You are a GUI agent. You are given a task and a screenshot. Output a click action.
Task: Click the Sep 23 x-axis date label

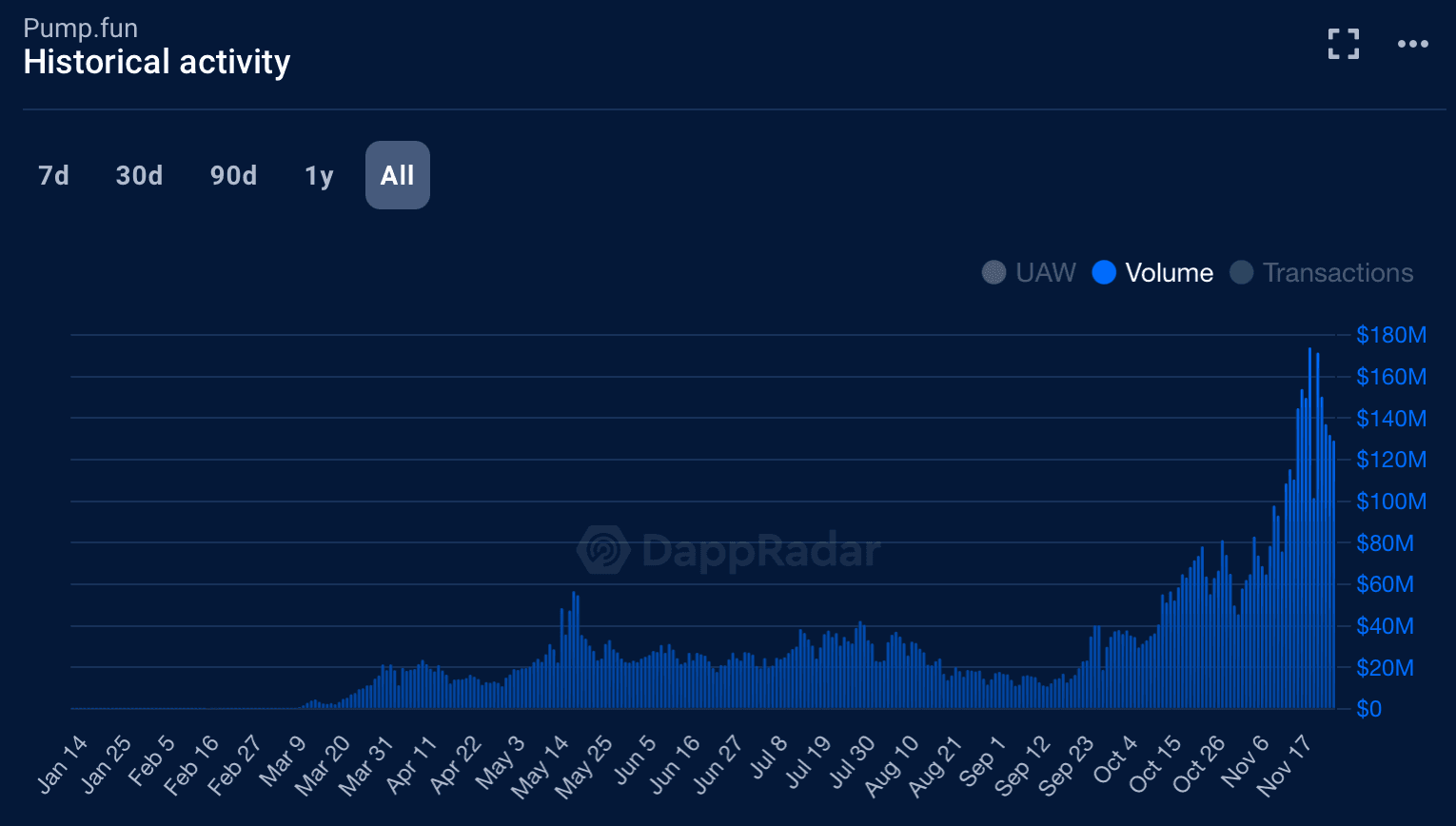(1067, 766)
